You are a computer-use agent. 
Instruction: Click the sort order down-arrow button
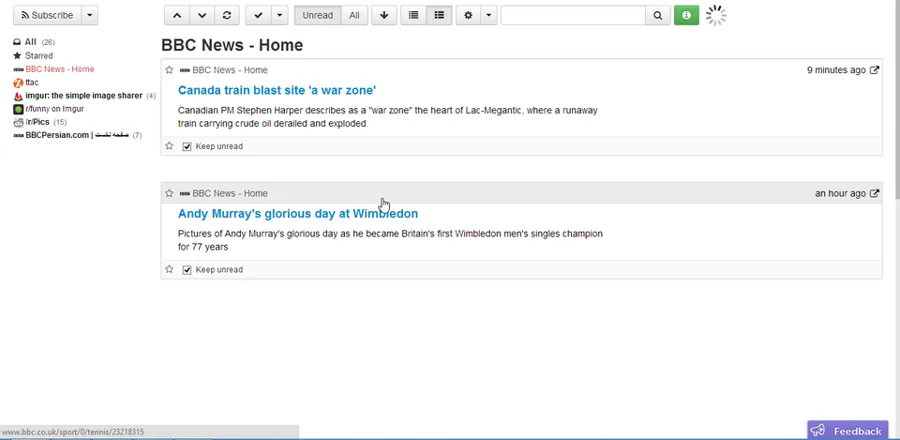384,15
